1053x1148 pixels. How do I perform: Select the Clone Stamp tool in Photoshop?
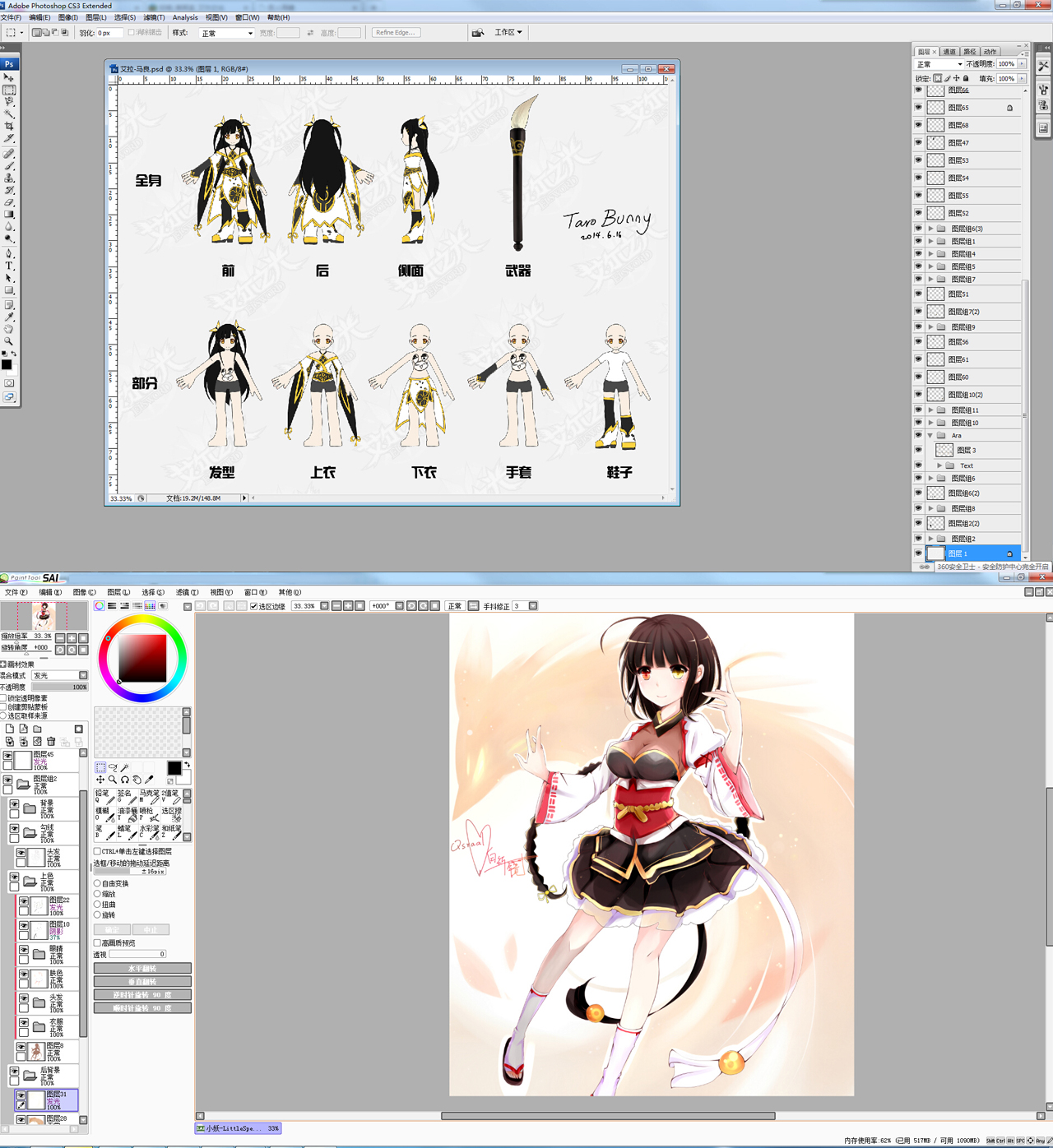pos(9,178)
